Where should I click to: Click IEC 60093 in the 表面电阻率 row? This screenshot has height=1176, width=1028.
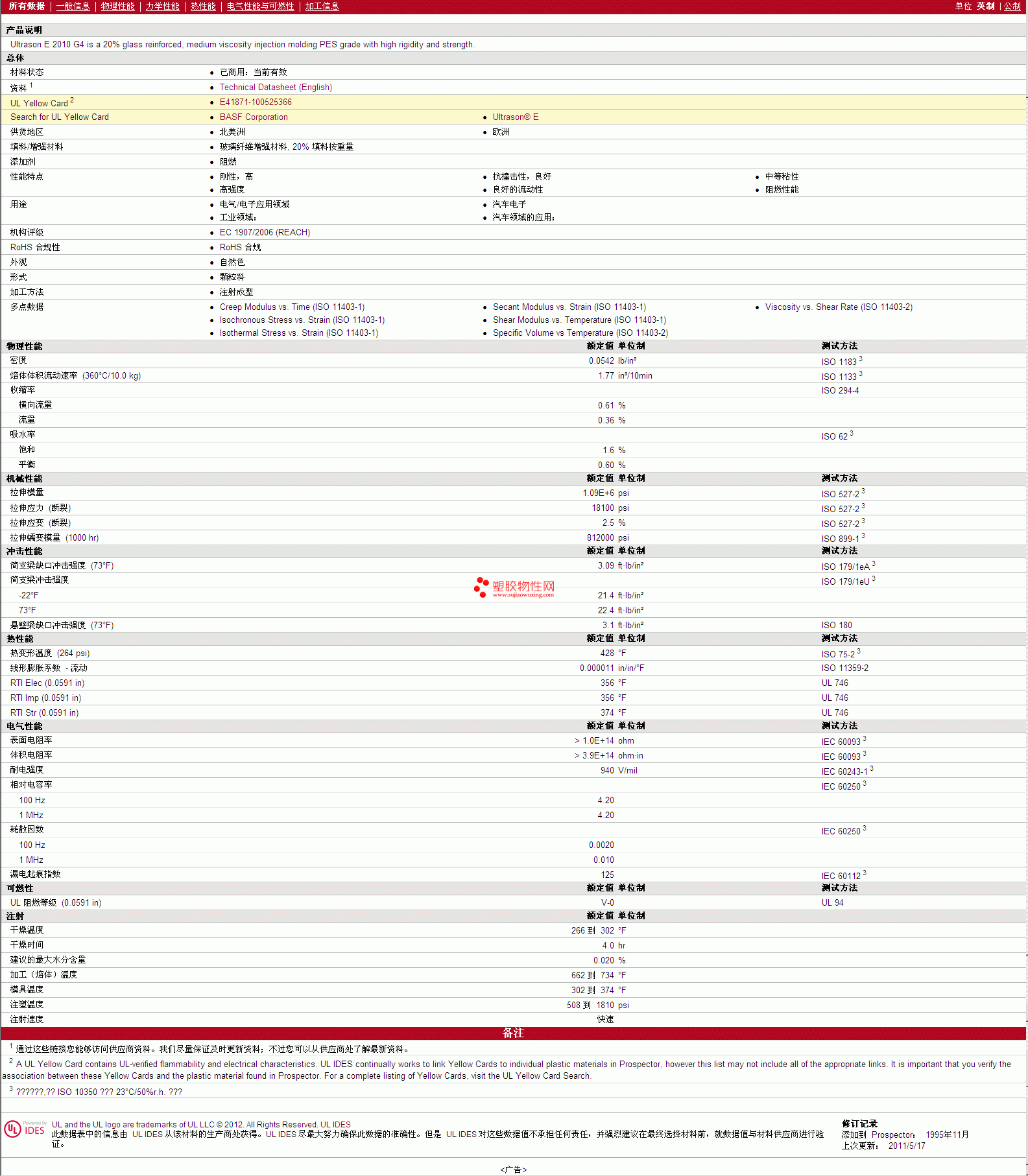841,742
